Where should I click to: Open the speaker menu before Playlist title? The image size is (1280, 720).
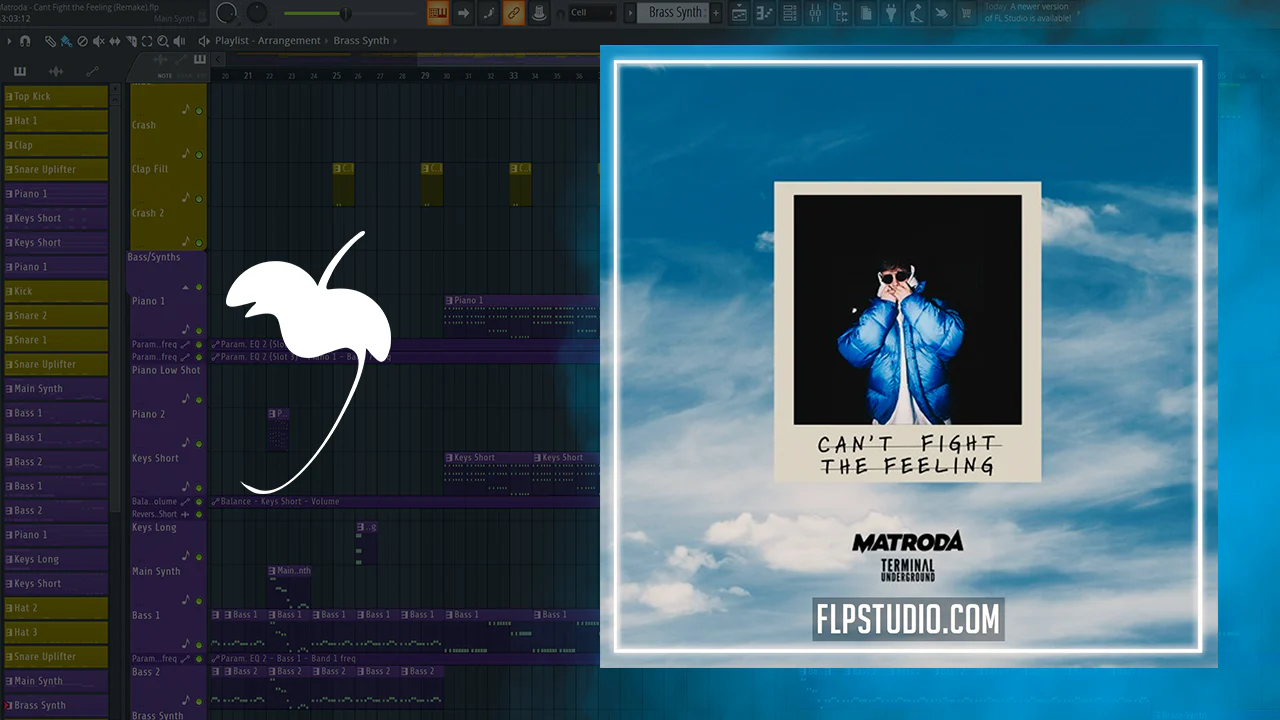[x=204, y=41]
